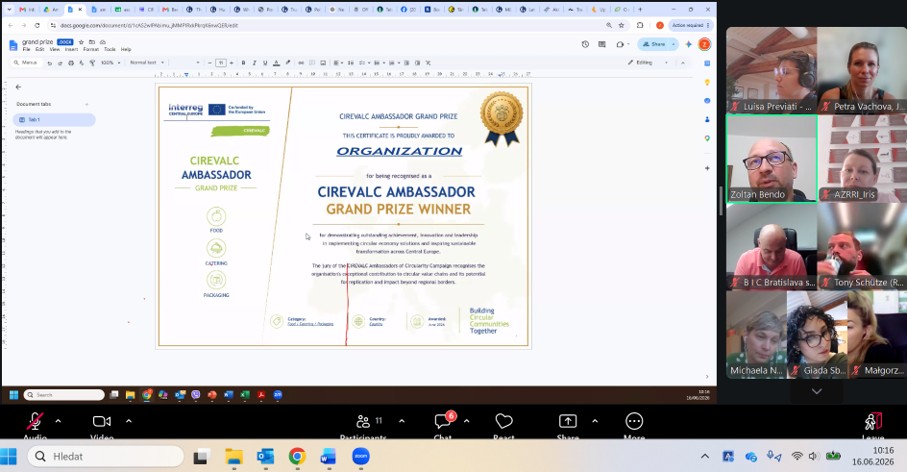907x472 pixels.
Task: Click the Insert link icon
Action: tap(301, 62)
